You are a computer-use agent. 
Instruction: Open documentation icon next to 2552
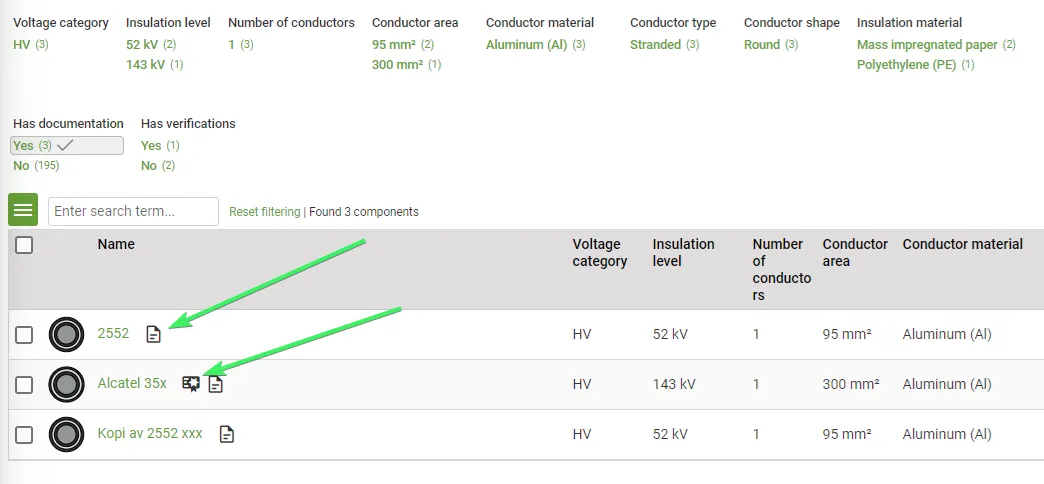pyautogui.click(x=154, y=334)
